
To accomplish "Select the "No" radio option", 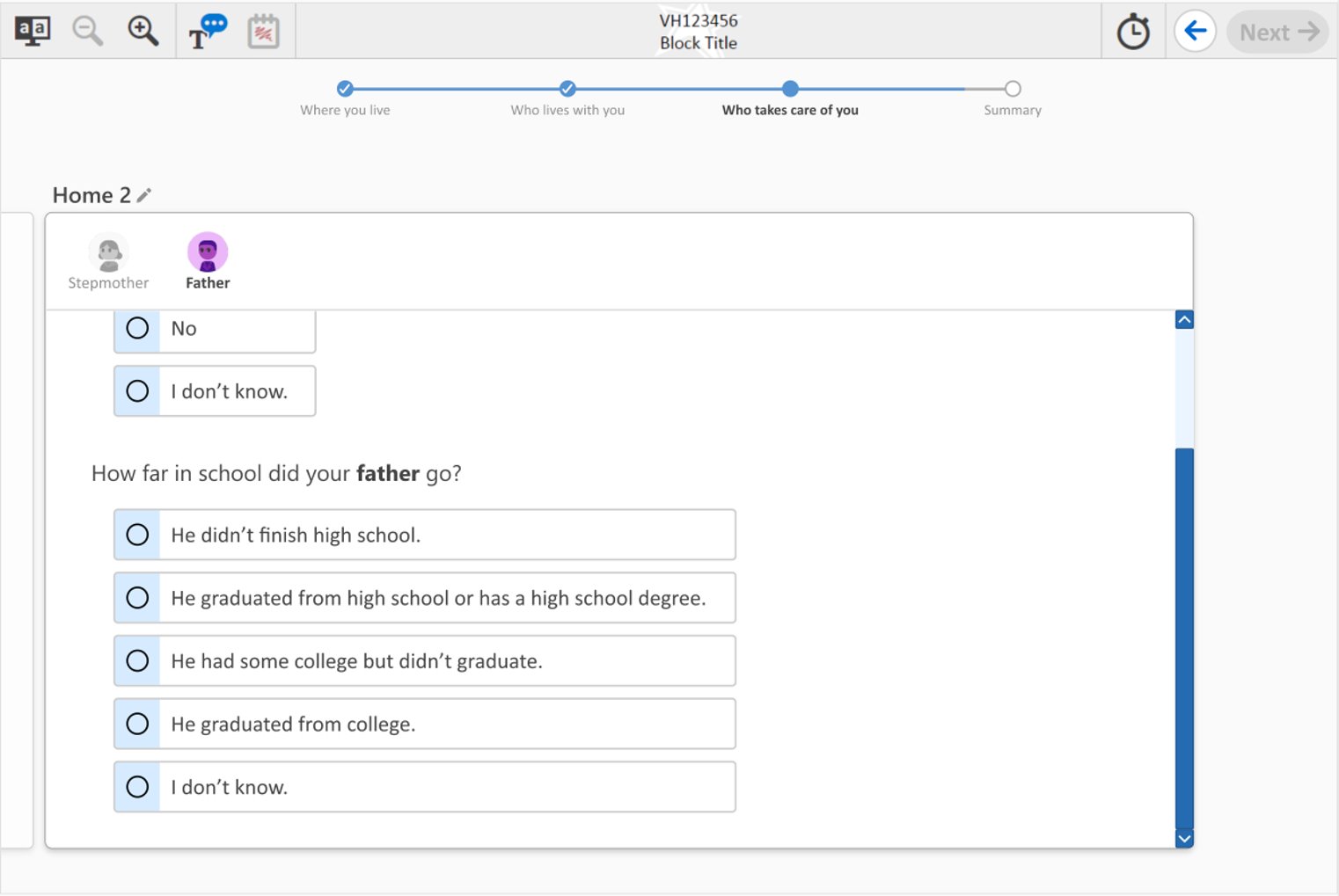I will tap(137, 328).
